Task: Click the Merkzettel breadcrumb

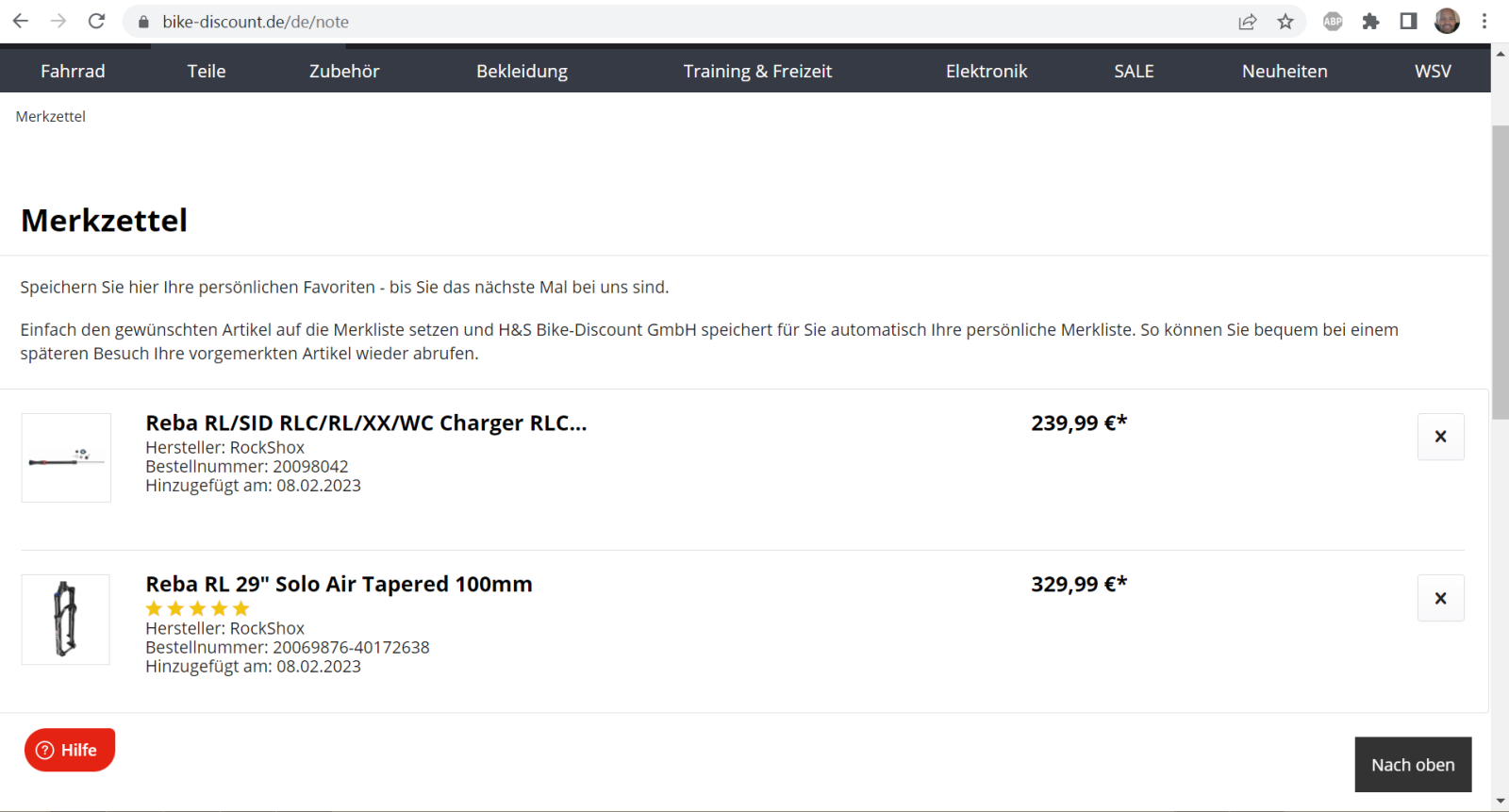Action: tap(51, 116)
